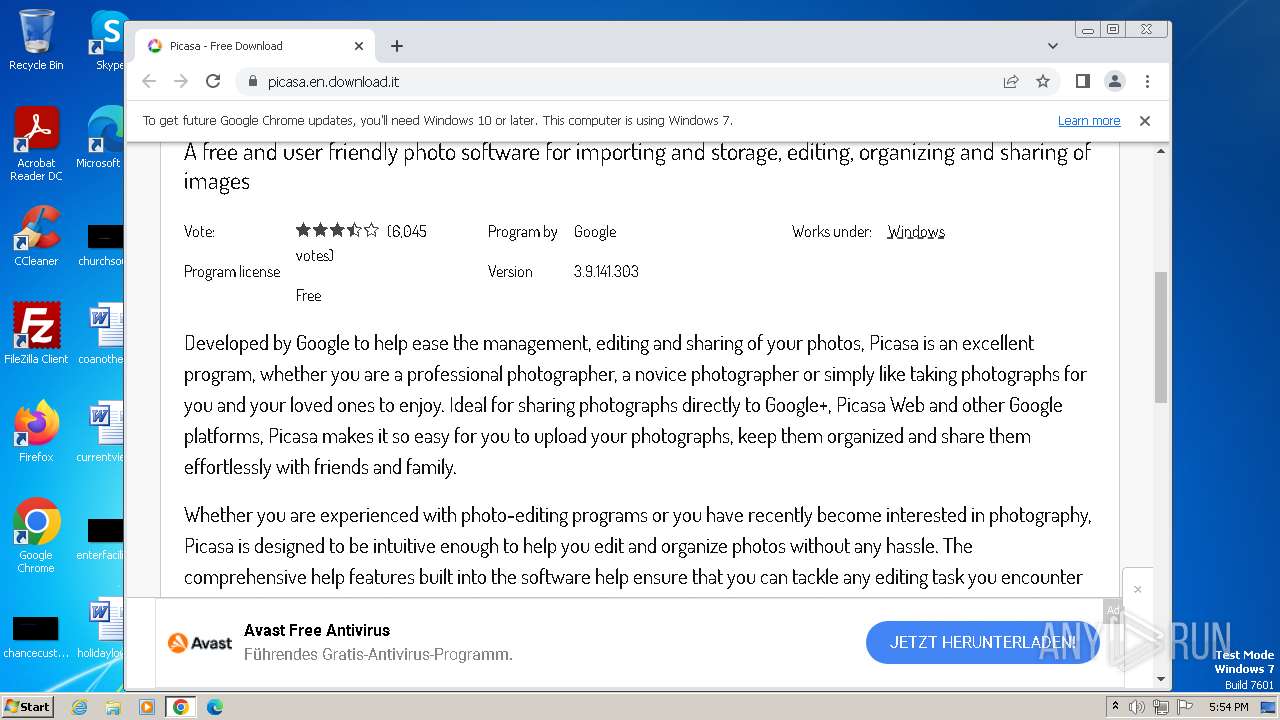Click the scrollbar up arrow

1161,152
